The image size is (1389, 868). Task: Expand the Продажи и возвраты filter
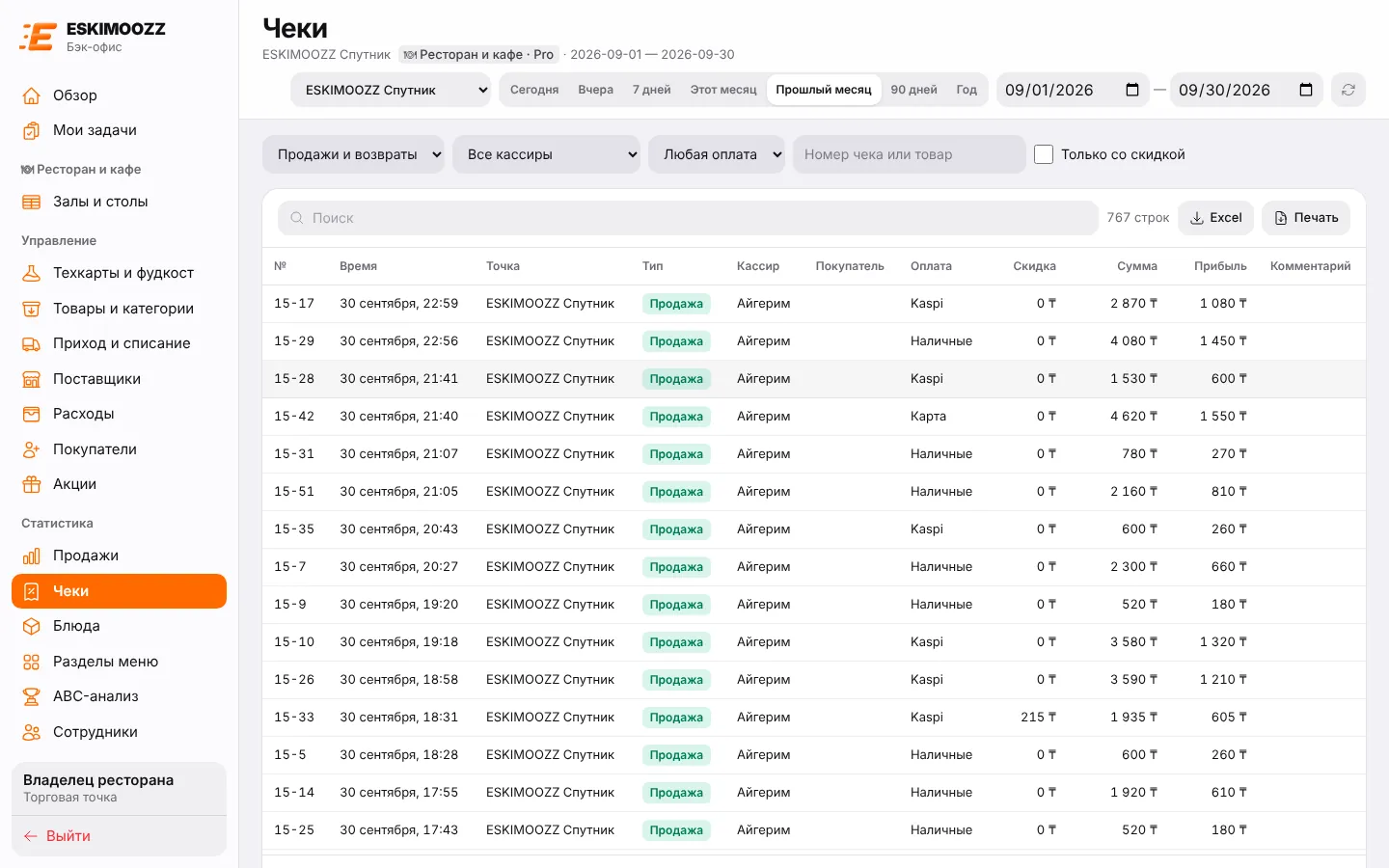tap(353, 154)
